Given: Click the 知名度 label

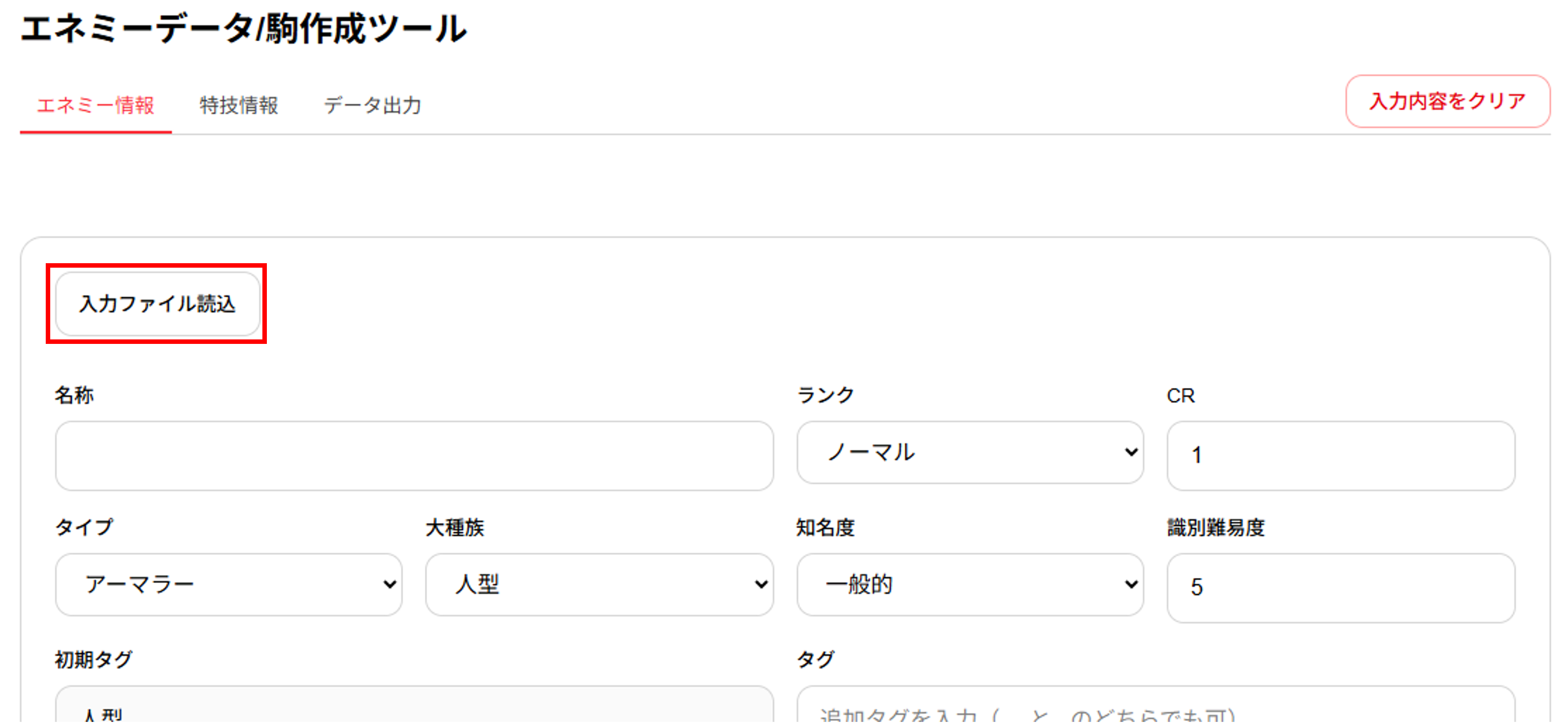Looking at the screenshot, I should (x=825, y=527).
